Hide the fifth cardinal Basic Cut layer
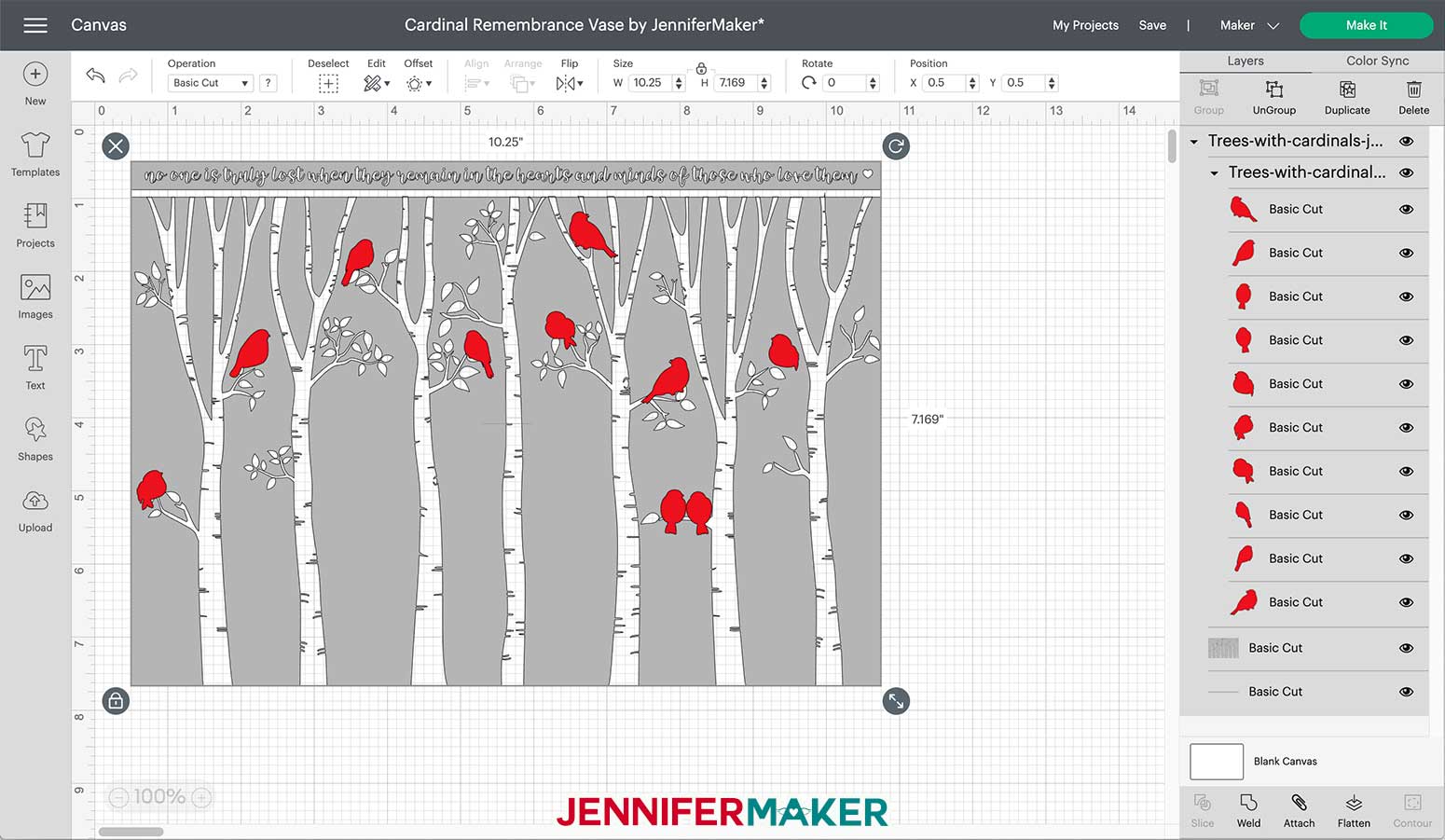The width and height of the screenshot is (1445, 840). tap(1406, 384)
